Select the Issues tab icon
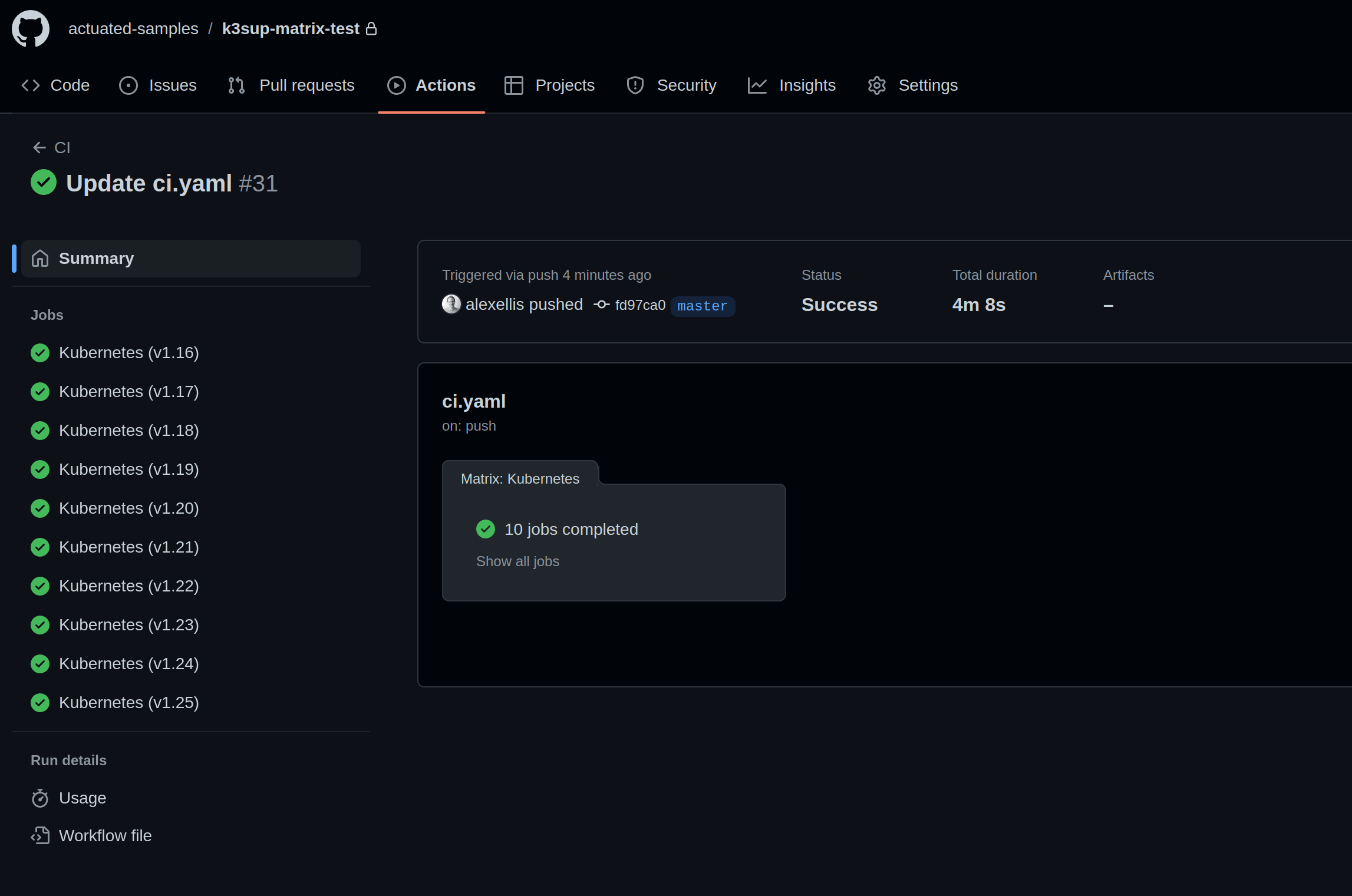Viewport: 1352px width, 896px height. tap(128, 85)
